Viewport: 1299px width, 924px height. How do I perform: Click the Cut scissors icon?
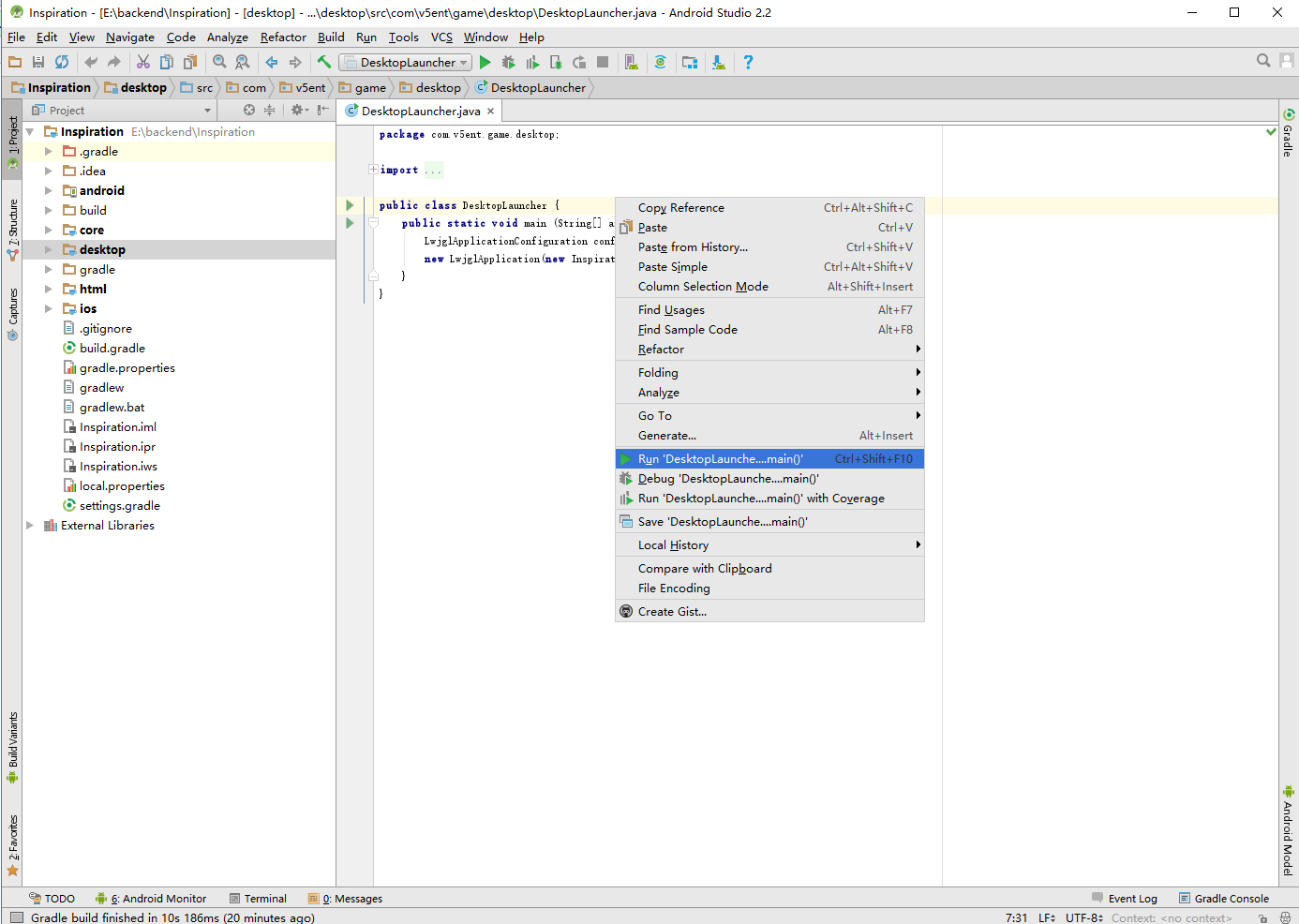pyautogui.click(x=143, y=62)
